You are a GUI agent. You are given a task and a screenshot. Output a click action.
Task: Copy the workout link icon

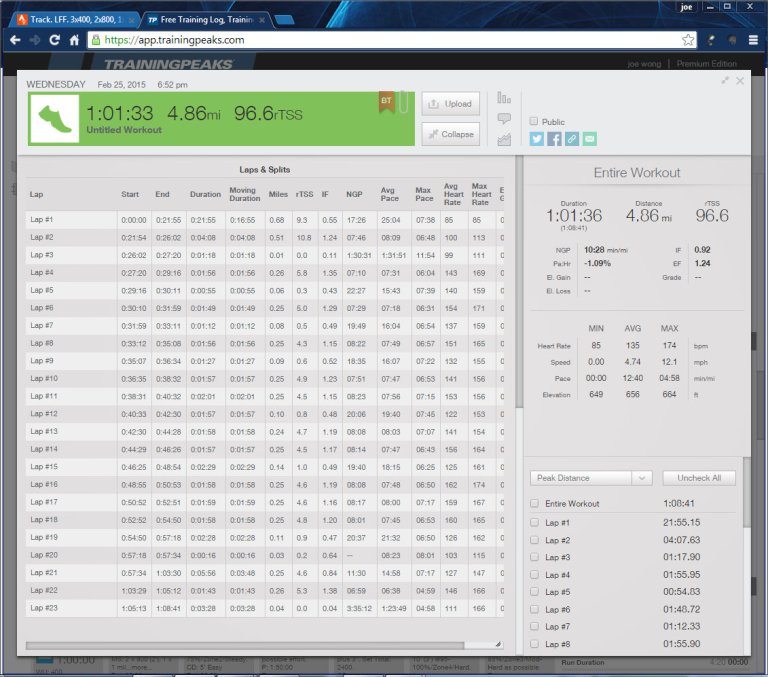pos(572,139)
